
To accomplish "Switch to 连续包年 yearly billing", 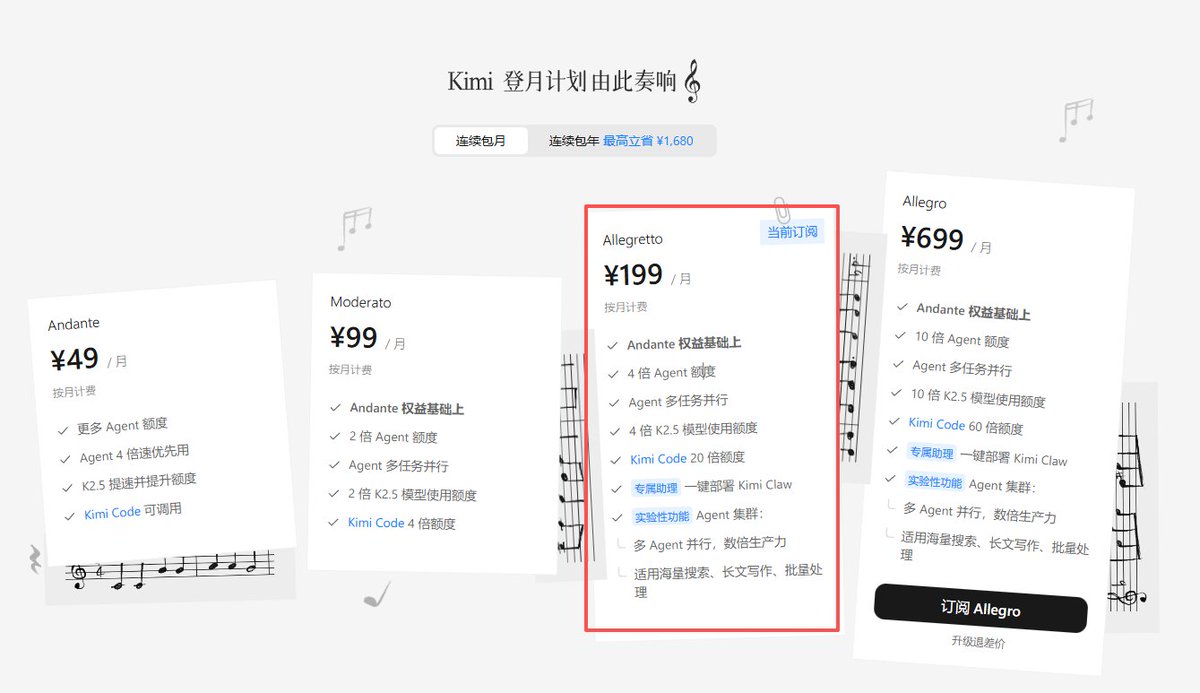I will (621, 141).
